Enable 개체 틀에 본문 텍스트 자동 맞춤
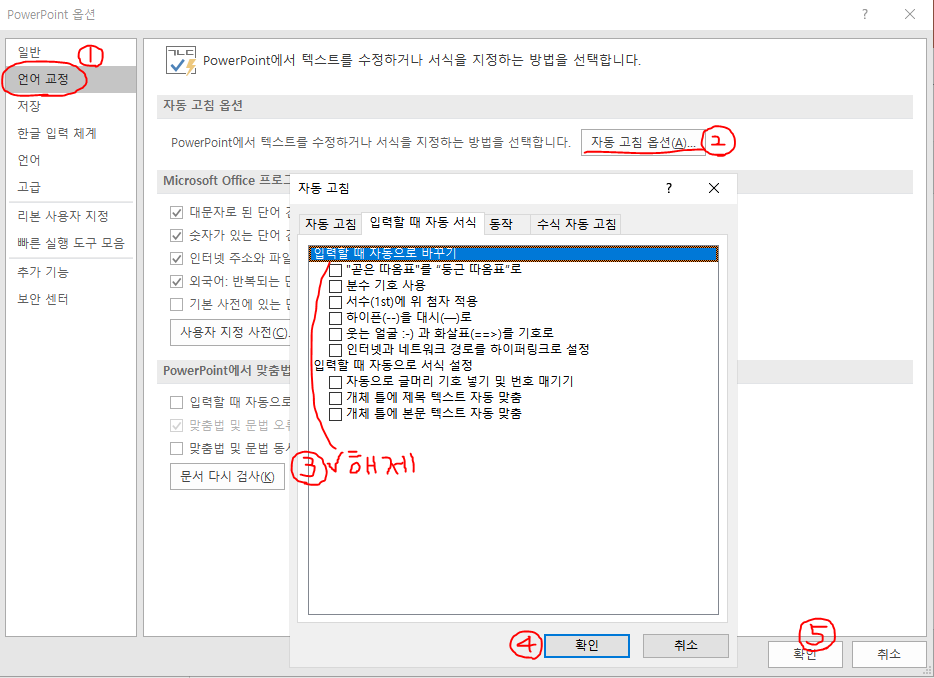Screen dimensions: 934x678 coord(336,413)
